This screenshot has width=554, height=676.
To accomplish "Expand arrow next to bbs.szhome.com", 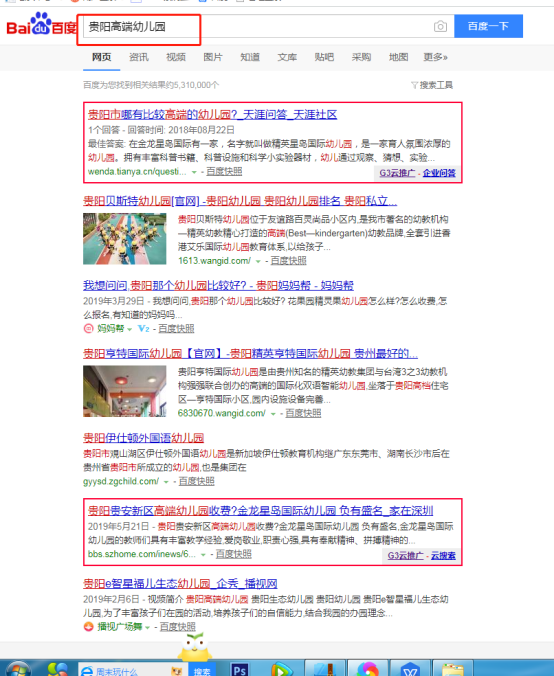I will coord(203,555).
